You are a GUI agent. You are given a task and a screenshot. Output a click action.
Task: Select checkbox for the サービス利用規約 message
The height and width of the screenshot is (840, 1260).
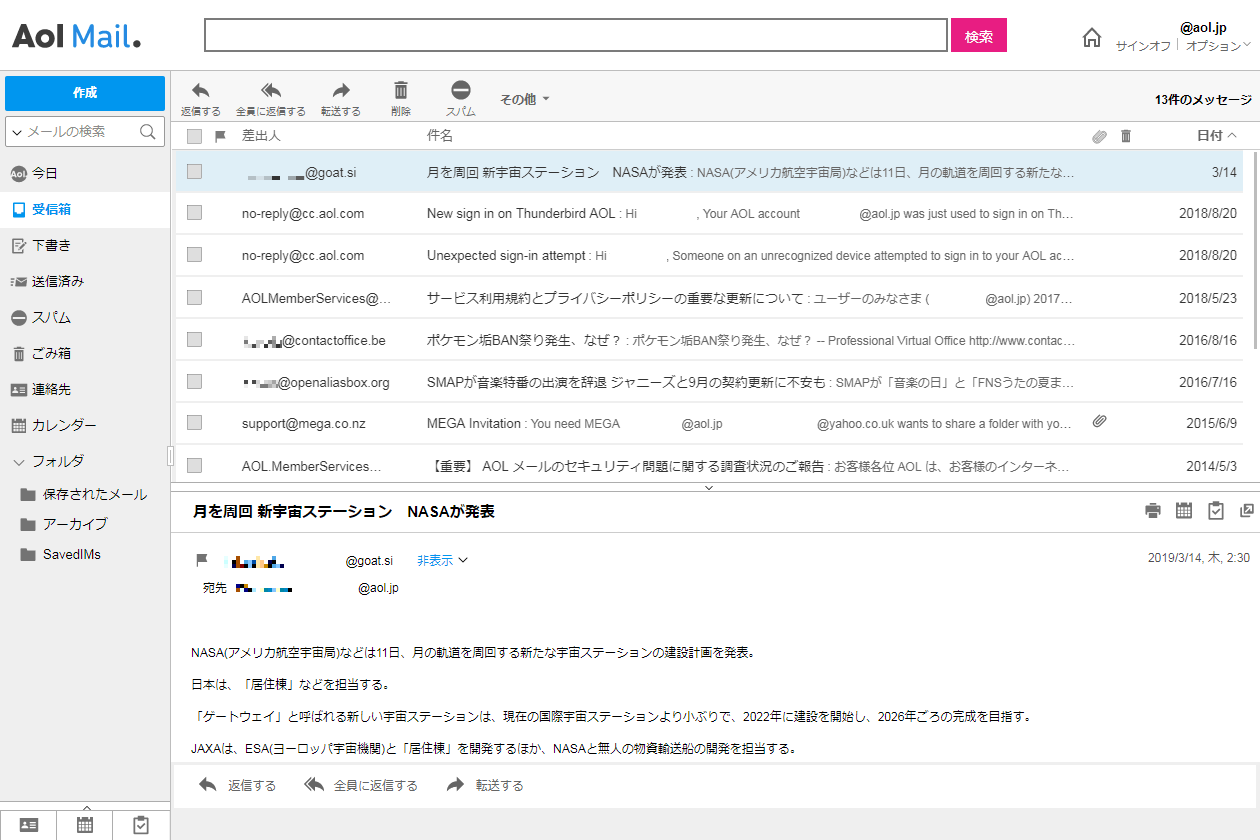pyautogui.click(x=194, y=297)
